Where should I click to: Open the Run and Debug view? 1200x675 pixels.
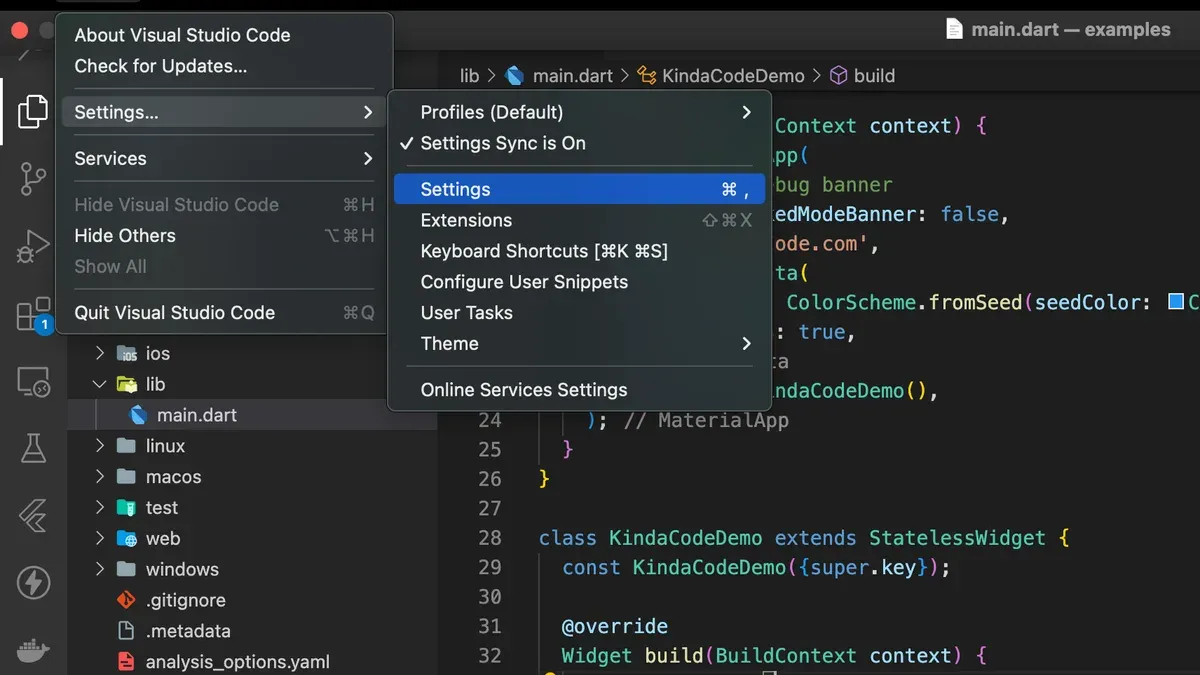point(33,246)
